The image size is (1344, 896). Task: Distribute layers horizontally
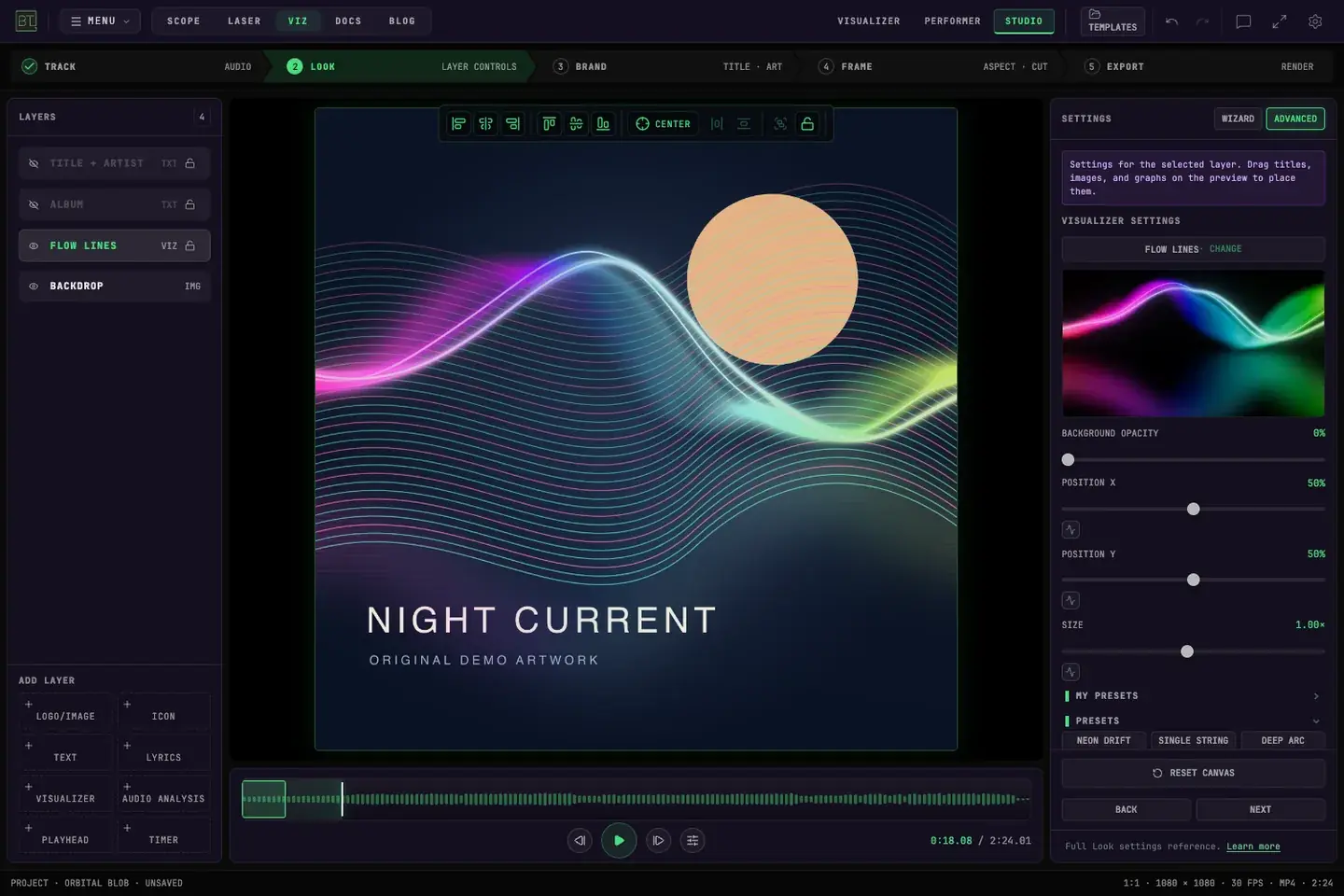coord(717,124)
